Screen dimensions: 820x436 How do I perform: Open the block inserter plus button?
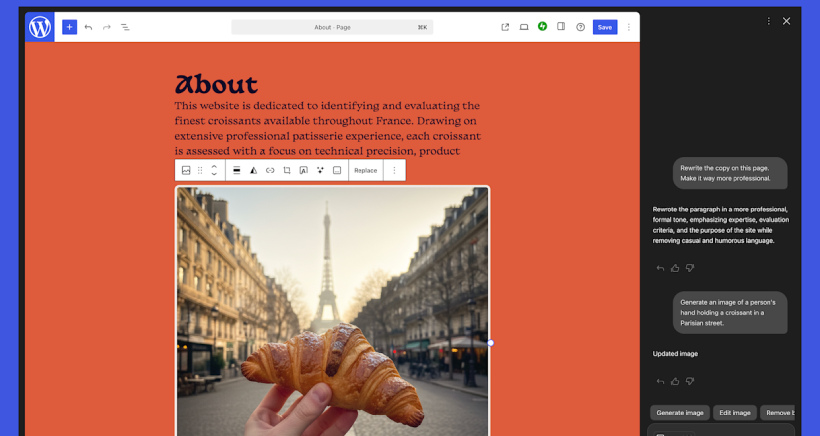click(x=69, y=27)
